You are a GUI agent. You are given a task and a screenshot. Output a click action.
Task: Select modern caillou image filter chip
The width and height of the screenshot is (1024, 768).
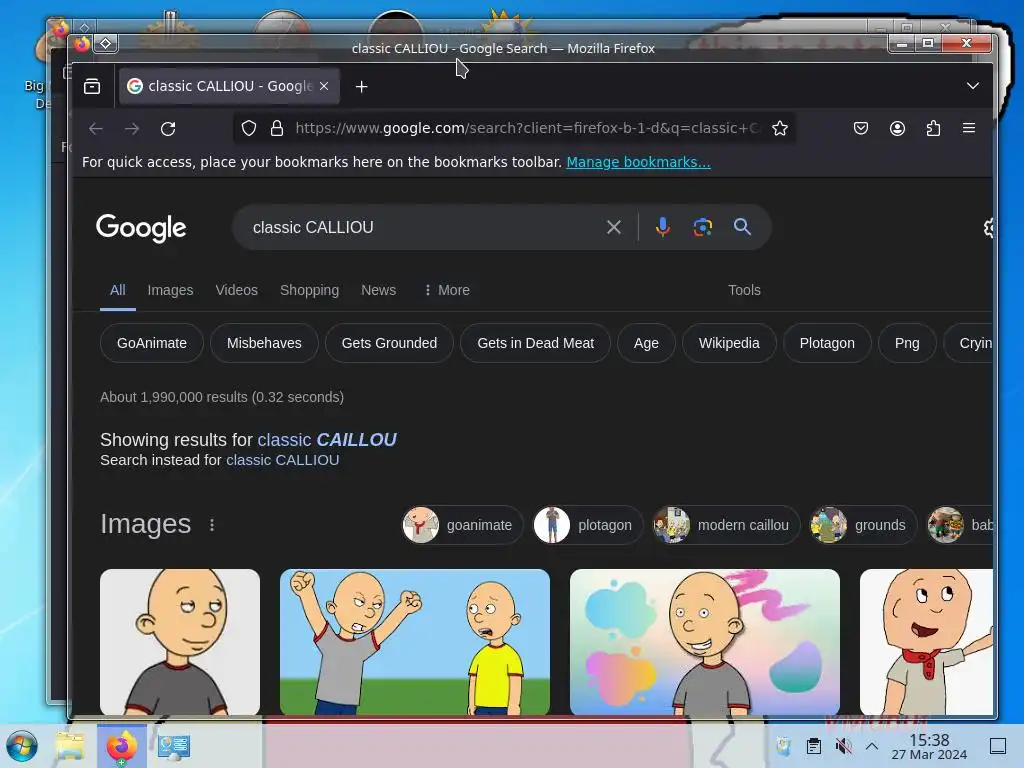726,525
